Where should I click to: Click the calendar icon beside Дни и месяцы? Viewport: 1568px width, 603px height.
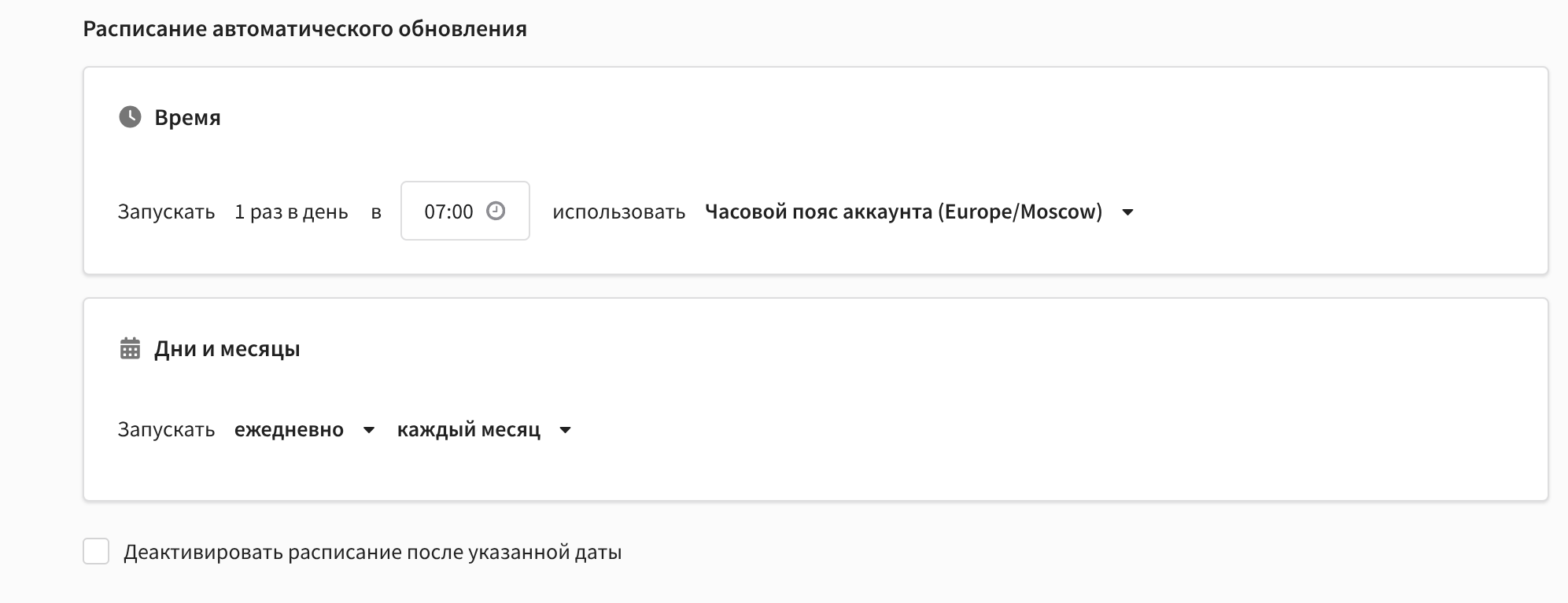(130, 348)
